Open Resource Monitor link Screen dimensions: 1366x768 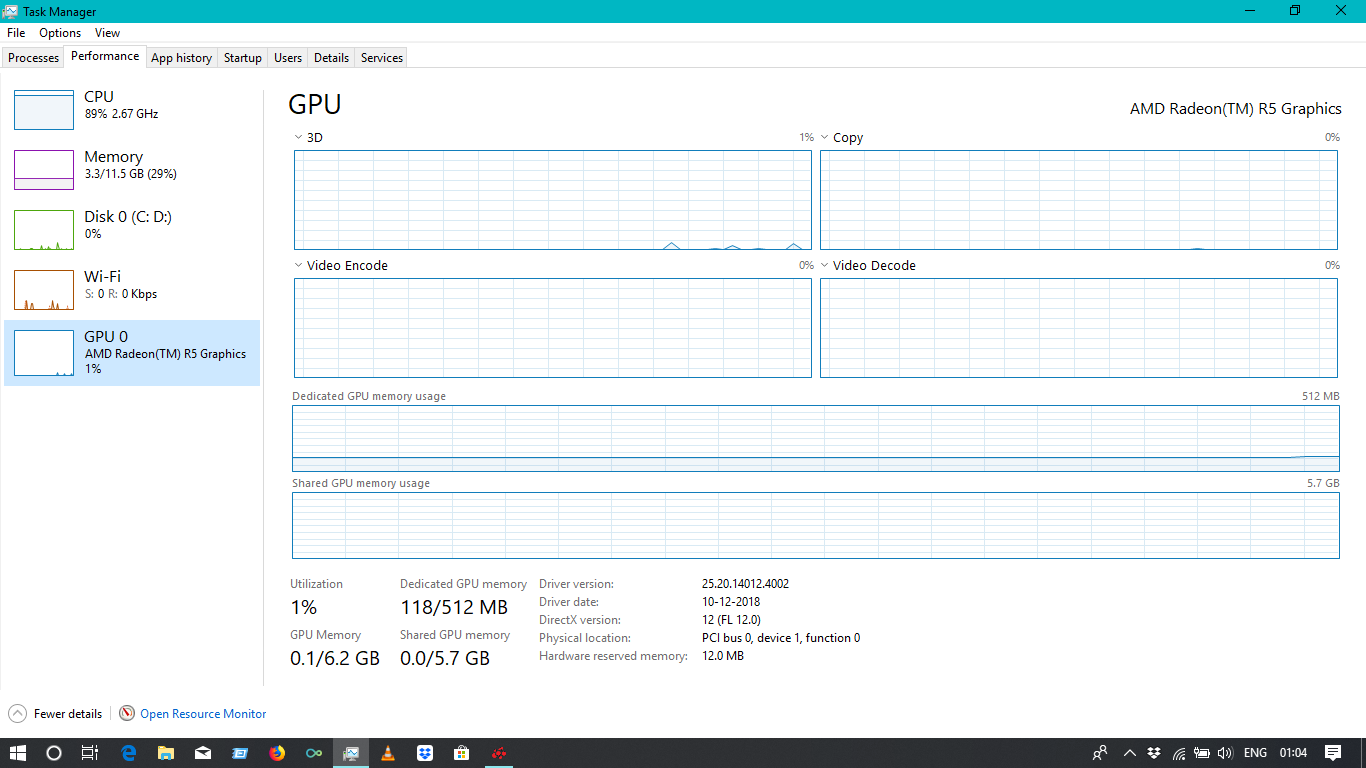pos(203,714)
